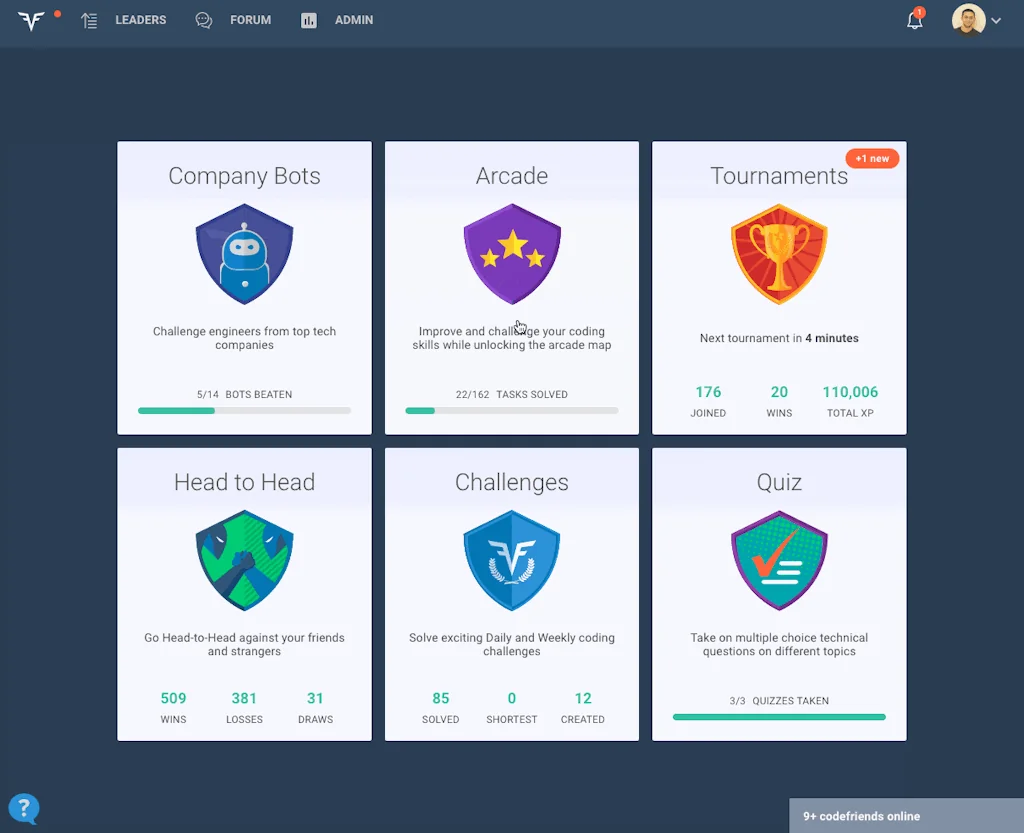Expand the '9+ codefriends online' panel
This screenshot has width=1024, height=833.
click(x=906, y=816)
